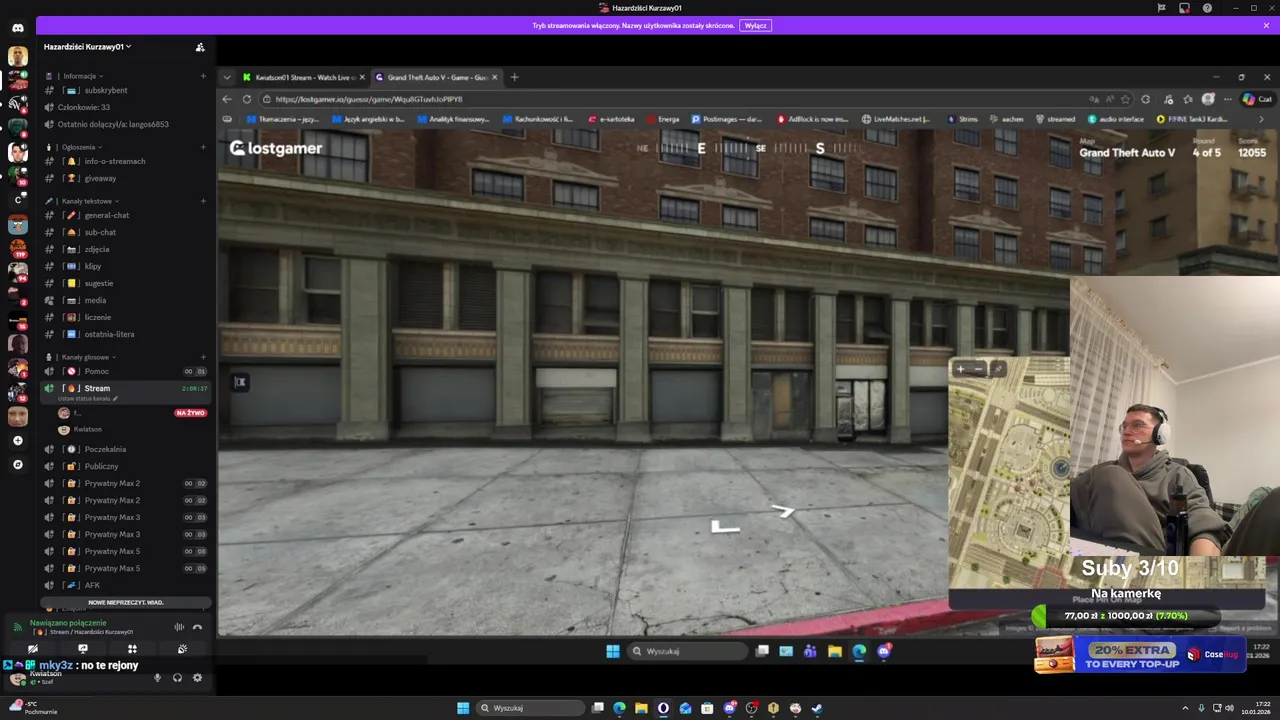The width and height of the screenshot is (1280, 720).
Task: Open Discord user settings gear
Action: click(x=197, y=678)
